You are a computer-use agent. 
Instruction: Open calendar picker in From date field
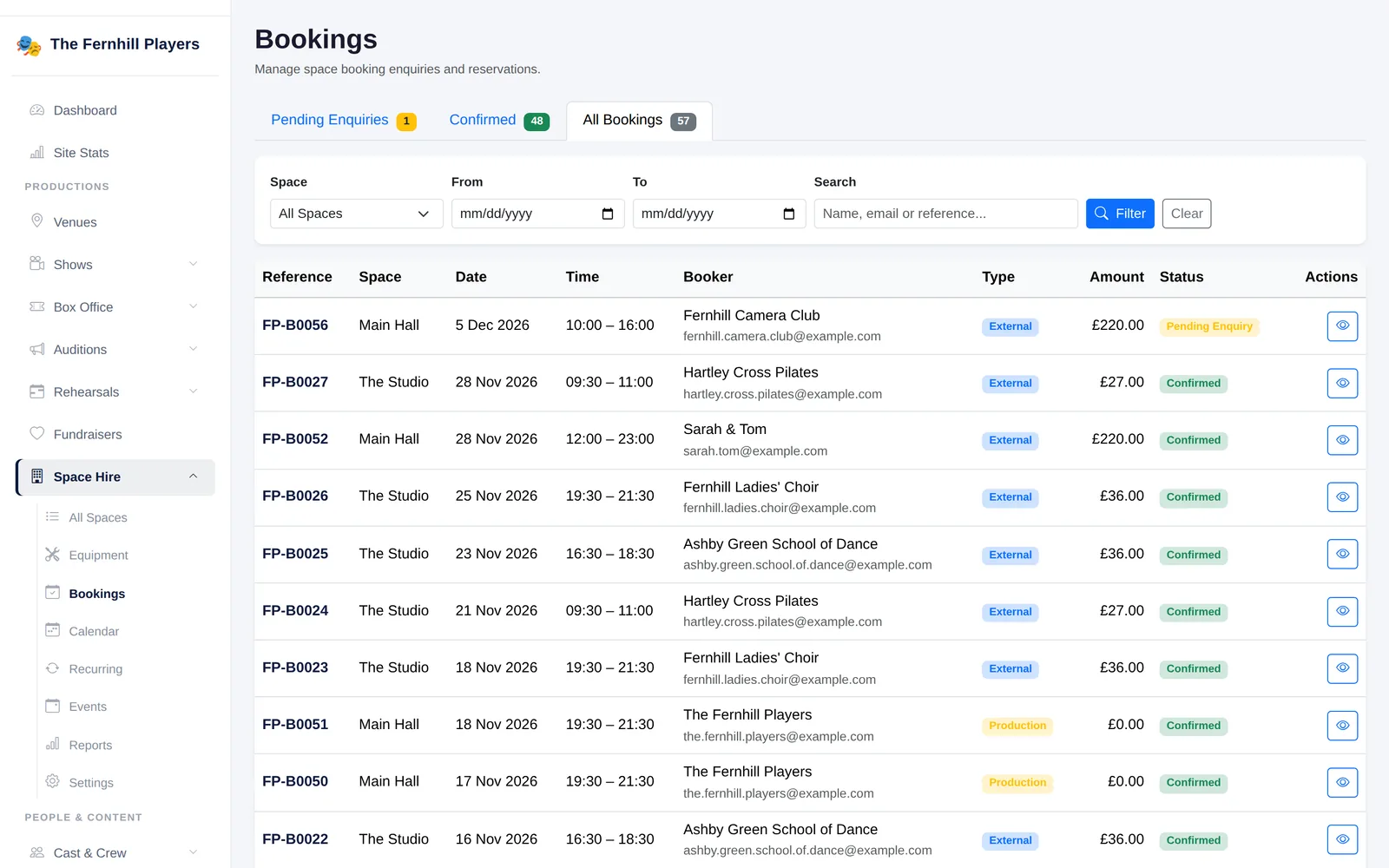(608, 214)
